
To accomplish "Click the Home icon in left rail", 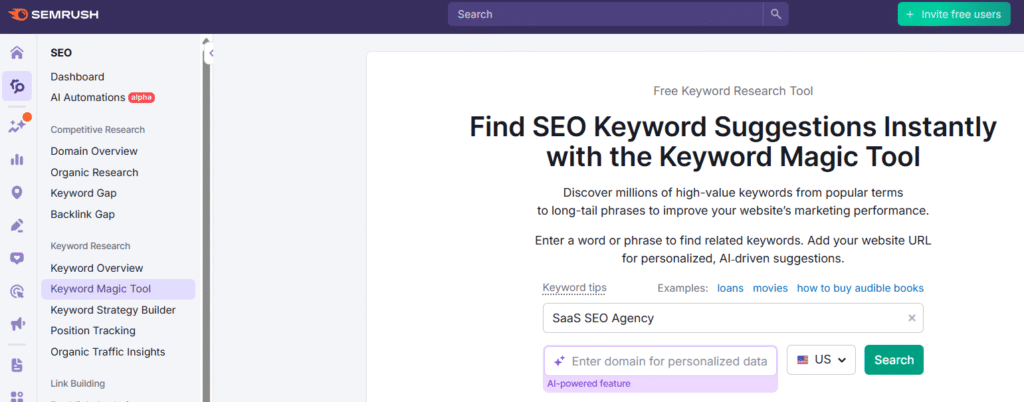I will point(16,53).
